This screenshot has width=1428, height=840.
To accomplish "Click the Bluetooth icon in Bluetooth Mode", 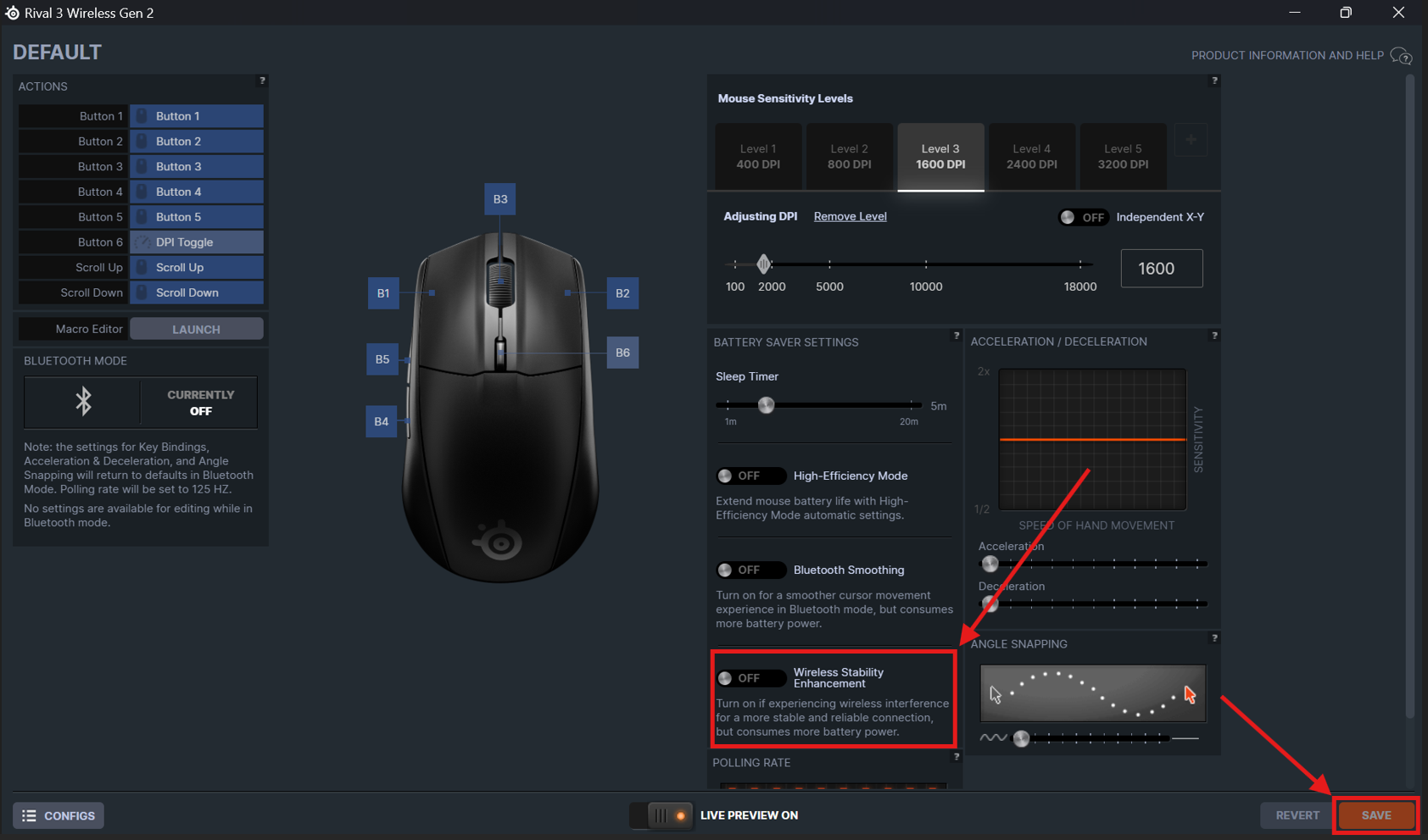I will click(83, 402).
